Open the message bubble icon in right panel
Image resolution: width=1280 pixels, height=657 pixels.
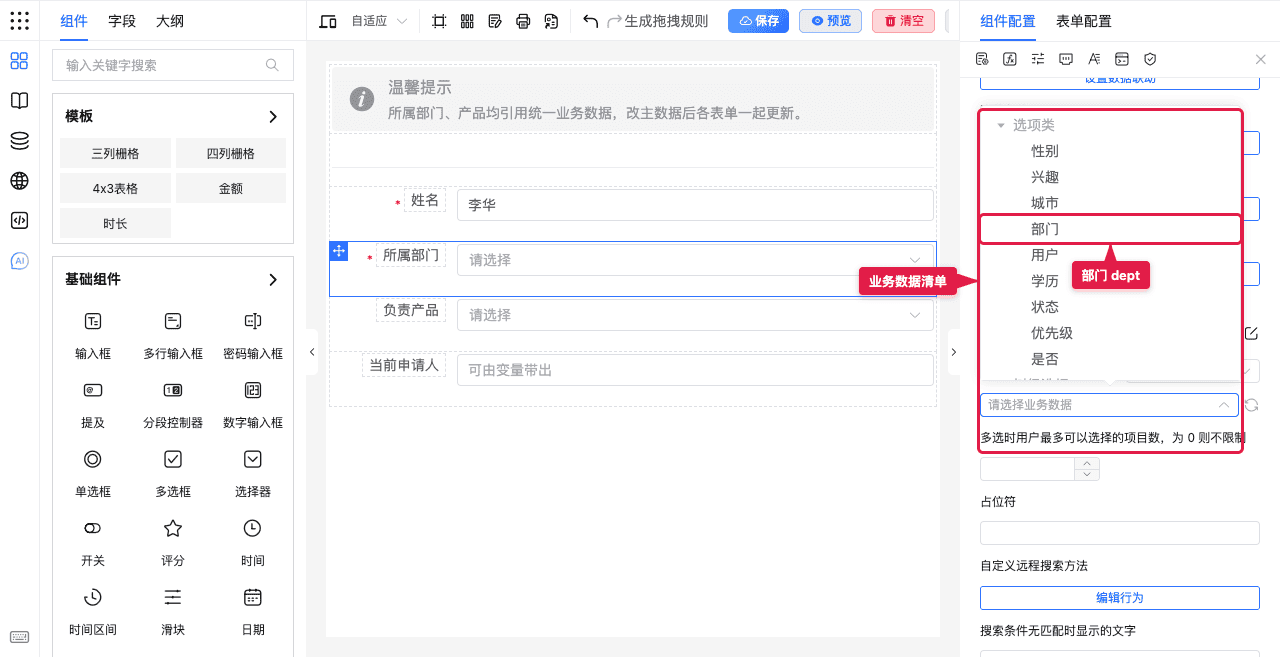1066,59
